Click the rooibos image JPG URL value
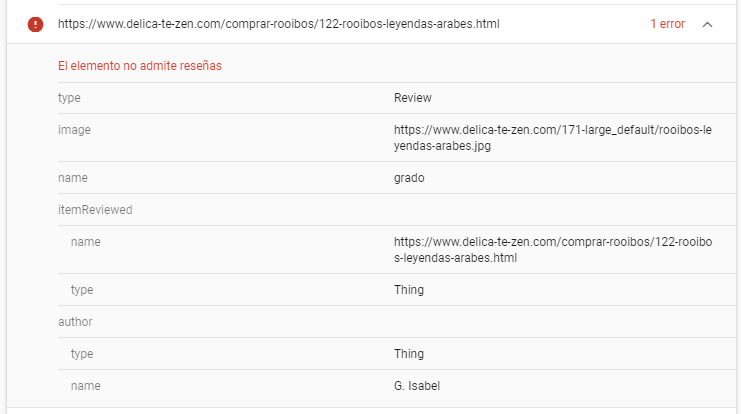Screen dimensions: 741x414 [539, 138]
